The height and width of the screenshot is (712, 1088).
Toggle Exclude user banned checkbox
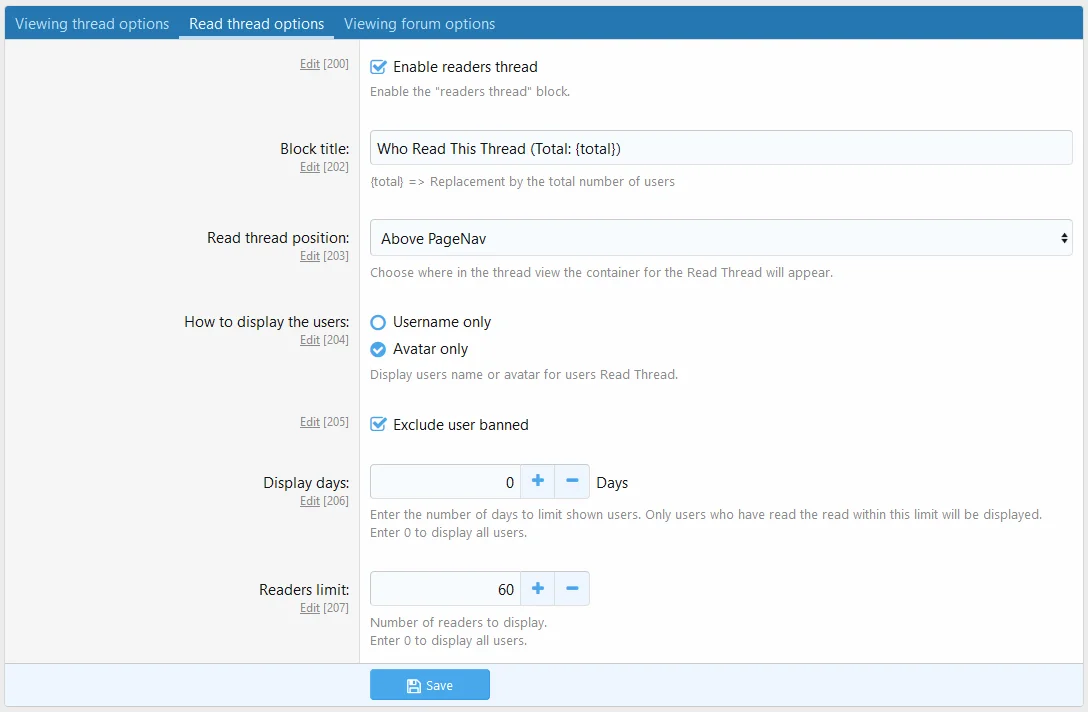378,425
